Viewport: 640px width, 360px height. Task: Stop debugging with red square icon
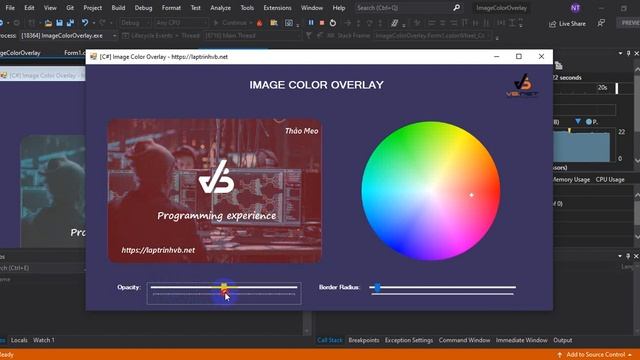pyautogui.click(x=322, y=23)
